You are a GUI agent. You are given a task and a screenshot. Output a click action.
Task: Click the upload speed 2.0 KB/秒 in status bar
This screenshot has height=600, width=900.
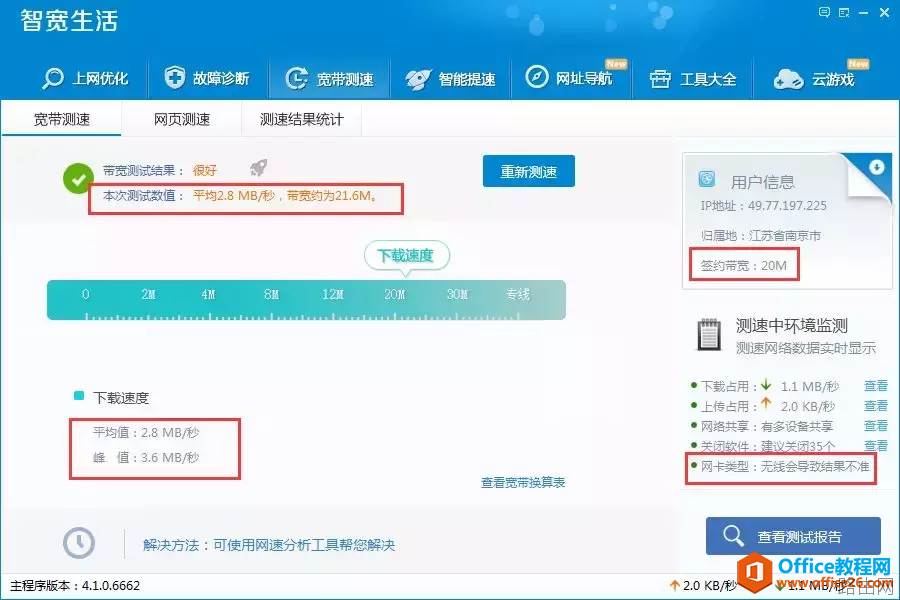click(x=703, y=586)
